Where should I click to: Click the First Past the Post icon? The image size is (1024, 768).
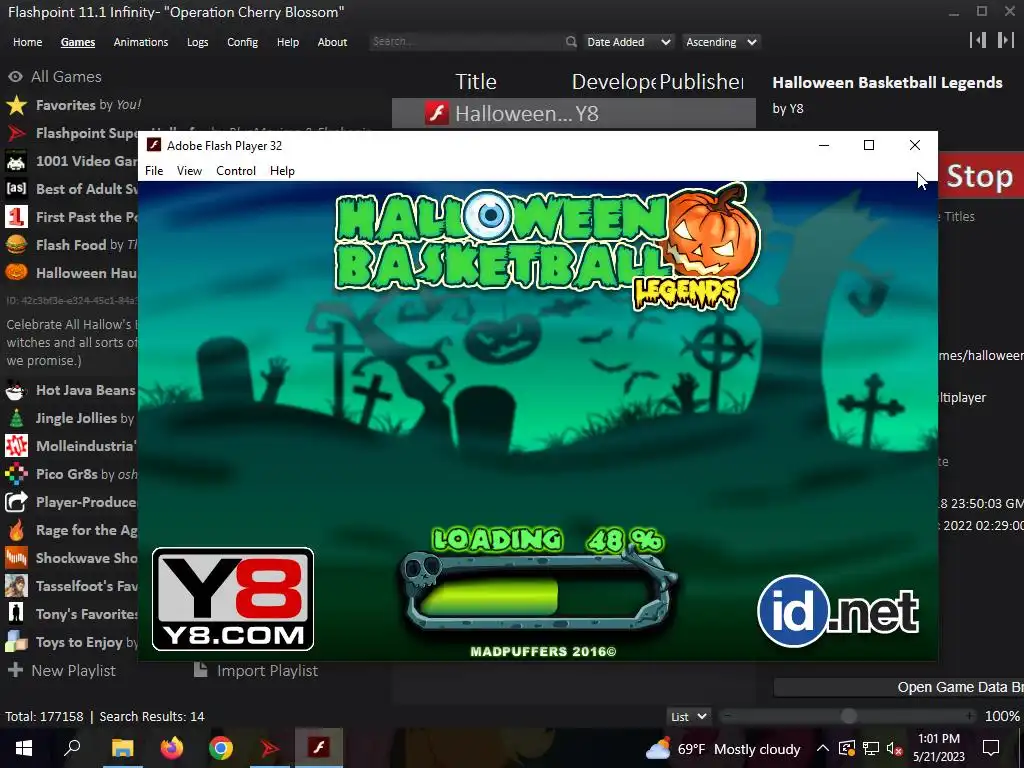16,217
